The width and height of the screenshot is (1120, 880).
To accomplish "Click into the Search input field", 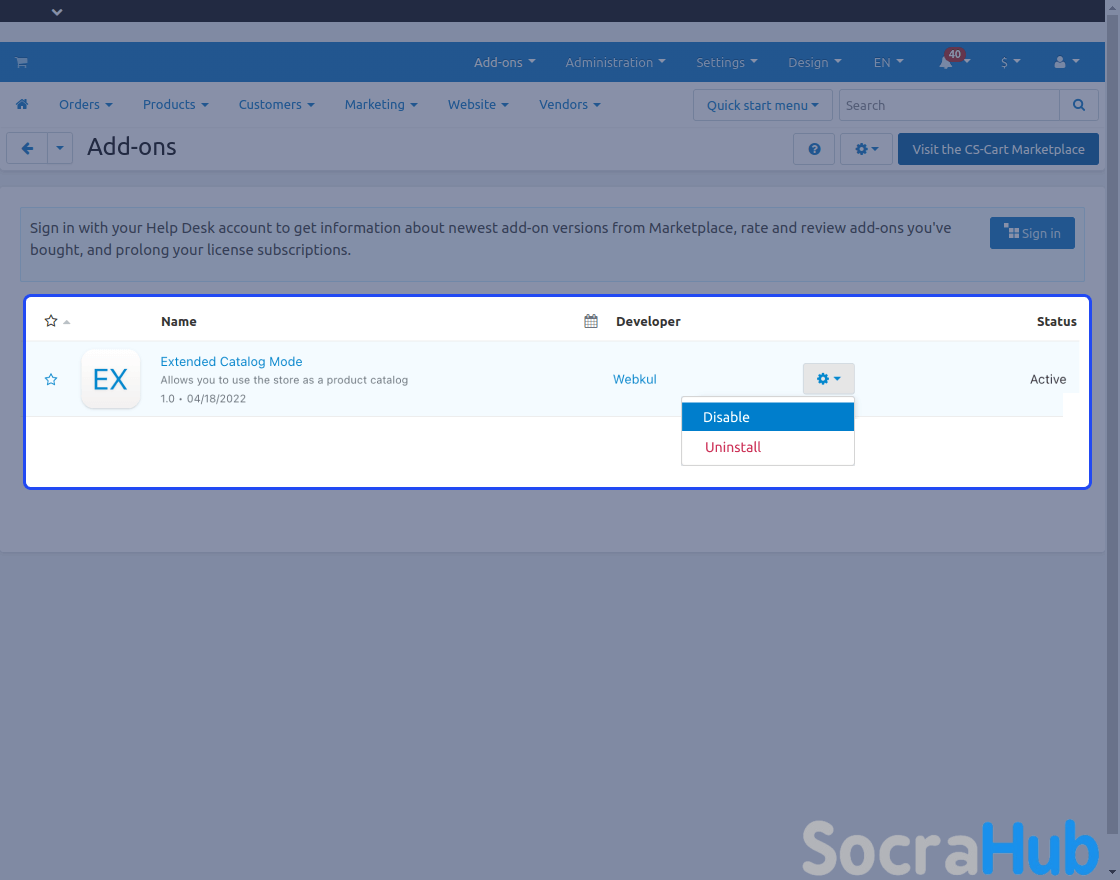I will pos(949,105).
